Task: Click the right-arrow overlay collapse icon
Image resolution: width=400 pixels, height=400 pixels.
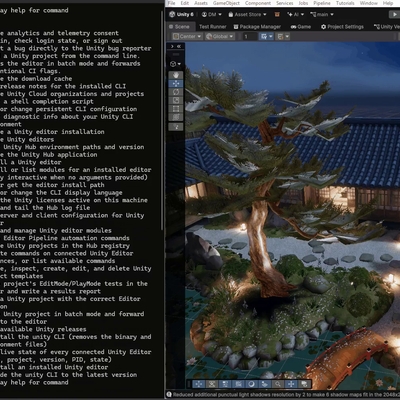Action: coord(172,46)
